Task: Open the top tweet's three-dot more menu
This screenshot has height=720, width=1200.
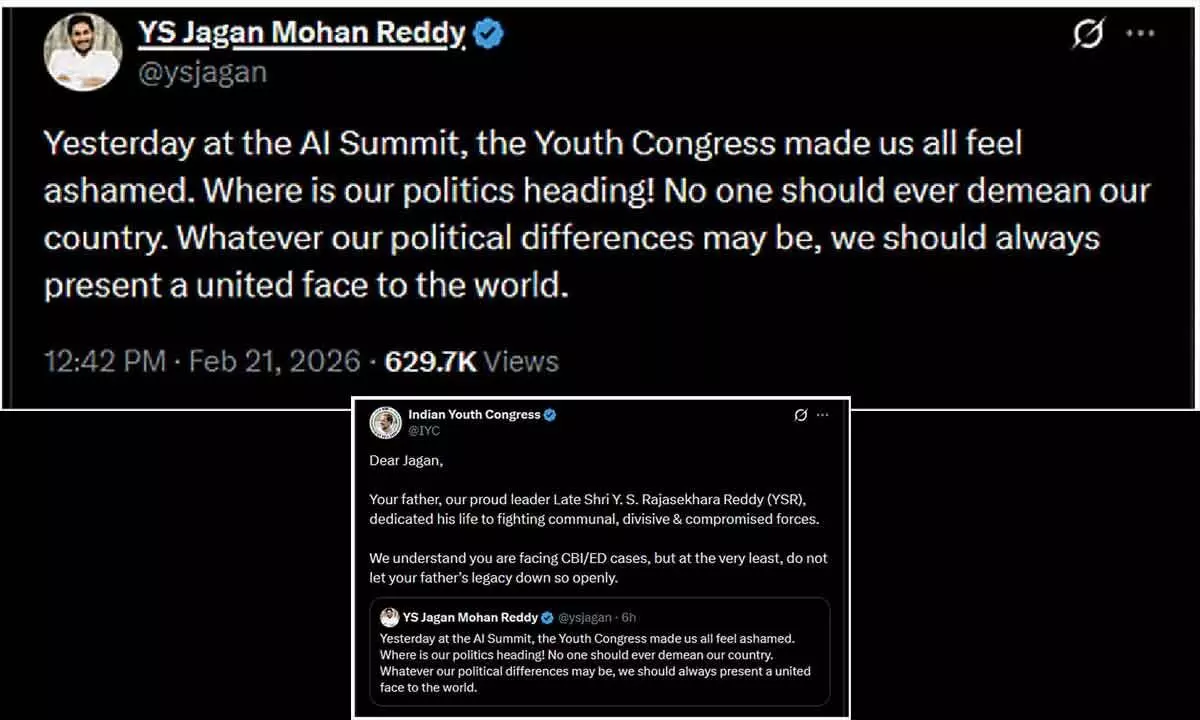Action: [x=1140, y=34]
